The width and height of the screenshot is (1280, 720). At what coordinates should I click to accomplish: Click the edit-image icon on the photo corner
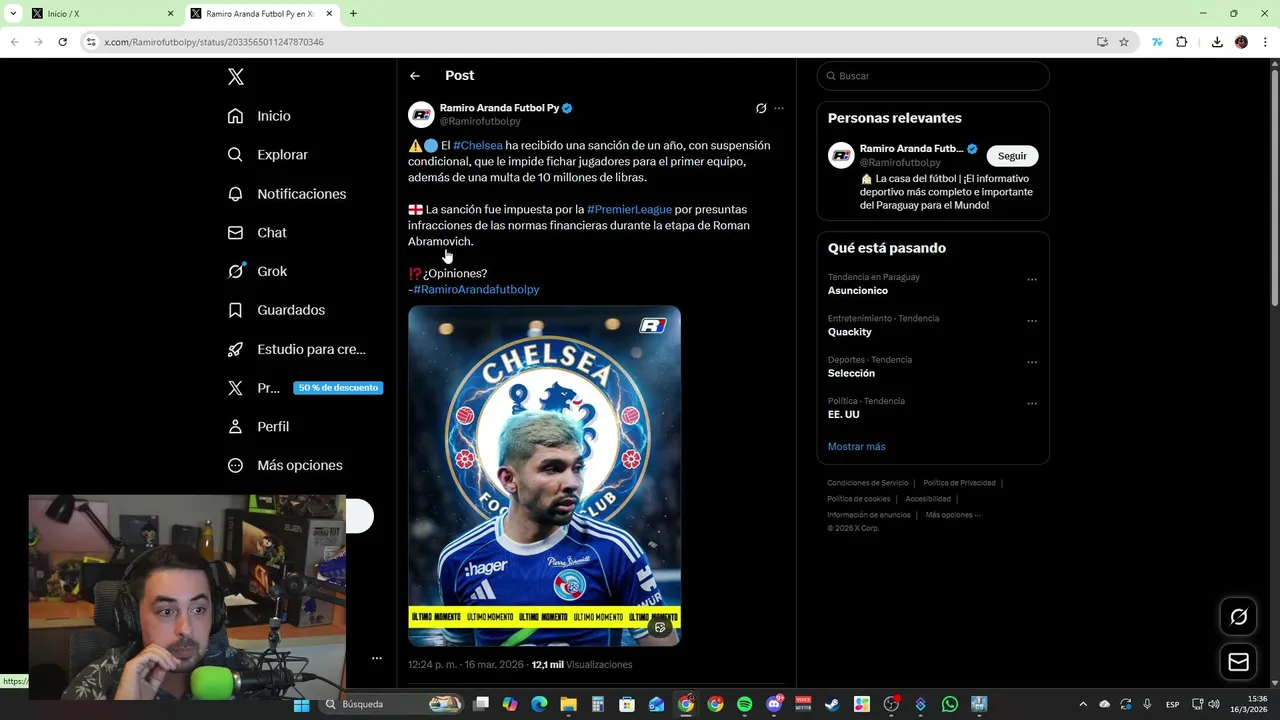pyautogui.click(x=660, y=627)
